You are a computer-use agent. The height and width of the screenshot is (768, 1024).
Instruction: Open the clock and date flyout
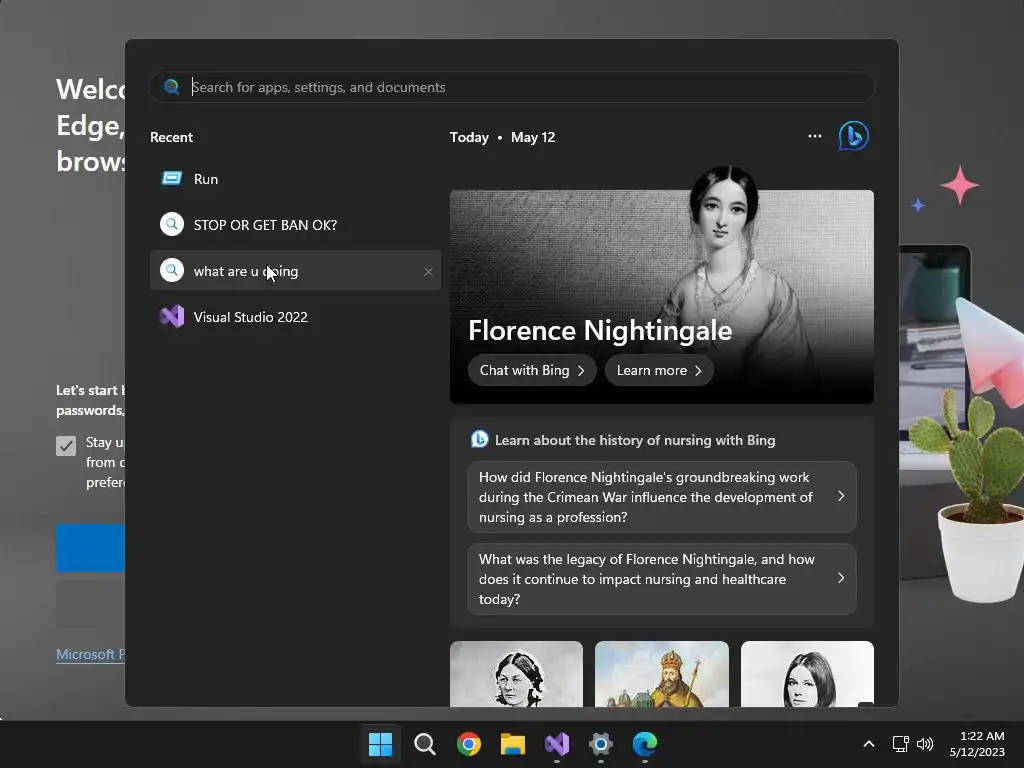(977, 744)
